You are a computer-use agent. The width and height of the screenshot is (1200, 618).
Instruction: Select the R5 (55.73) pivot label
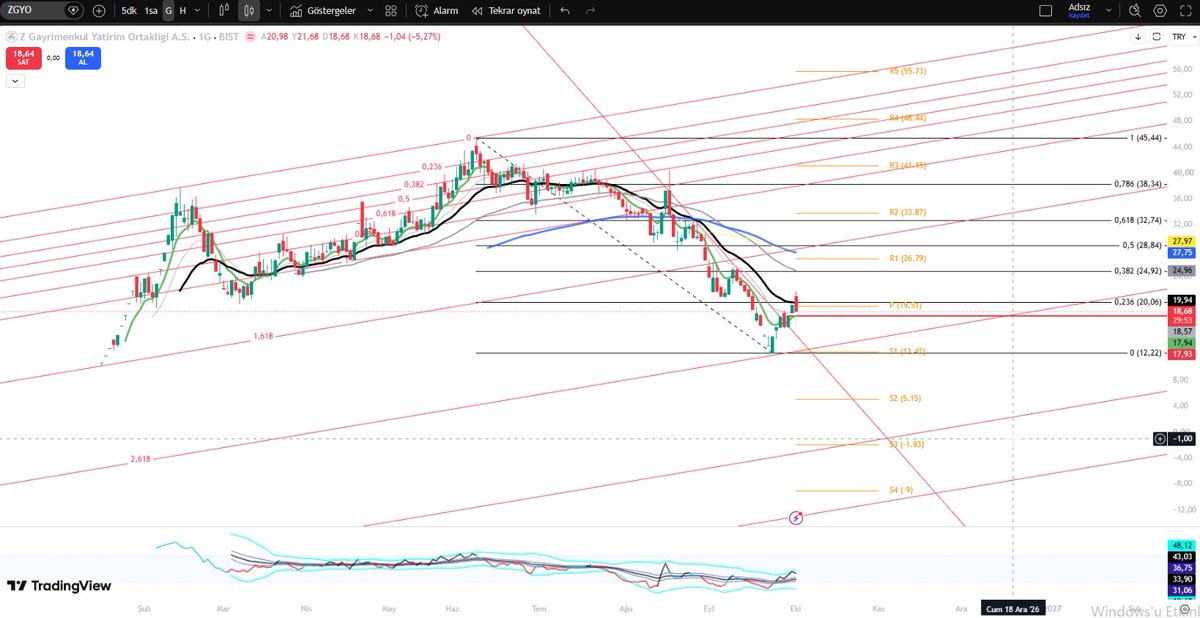907,71
